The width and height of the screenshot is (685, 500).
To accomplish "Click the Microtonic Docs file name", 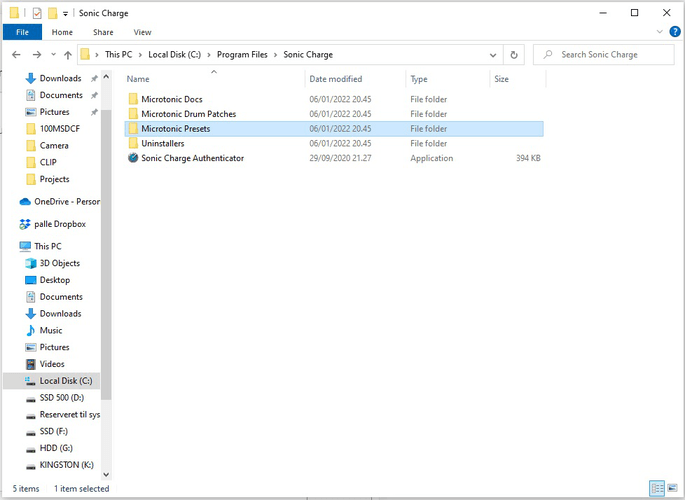I will pyautogui.click(x=172, y=99).
